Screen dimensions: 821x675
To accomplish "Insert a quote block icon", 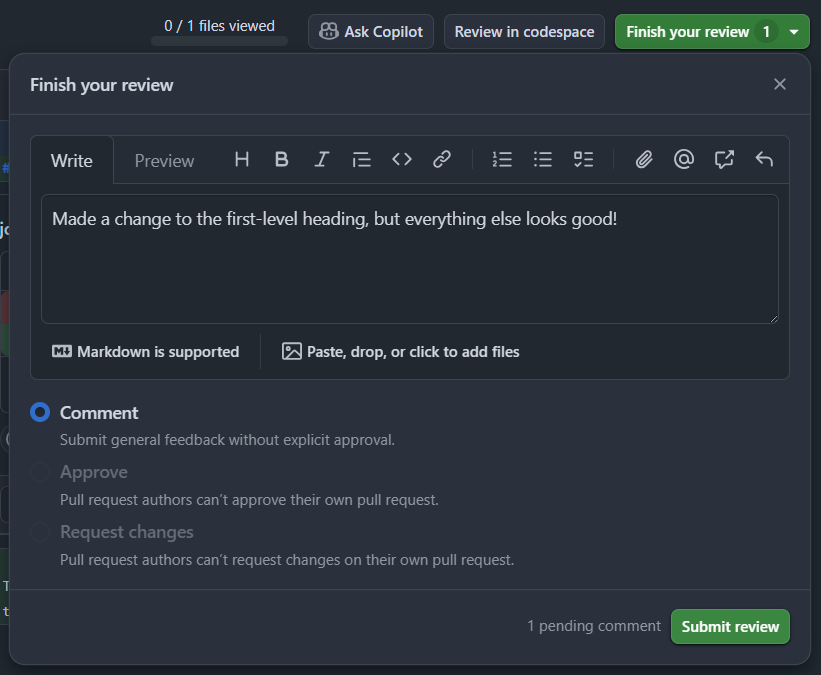I will (x=361, y=159).
